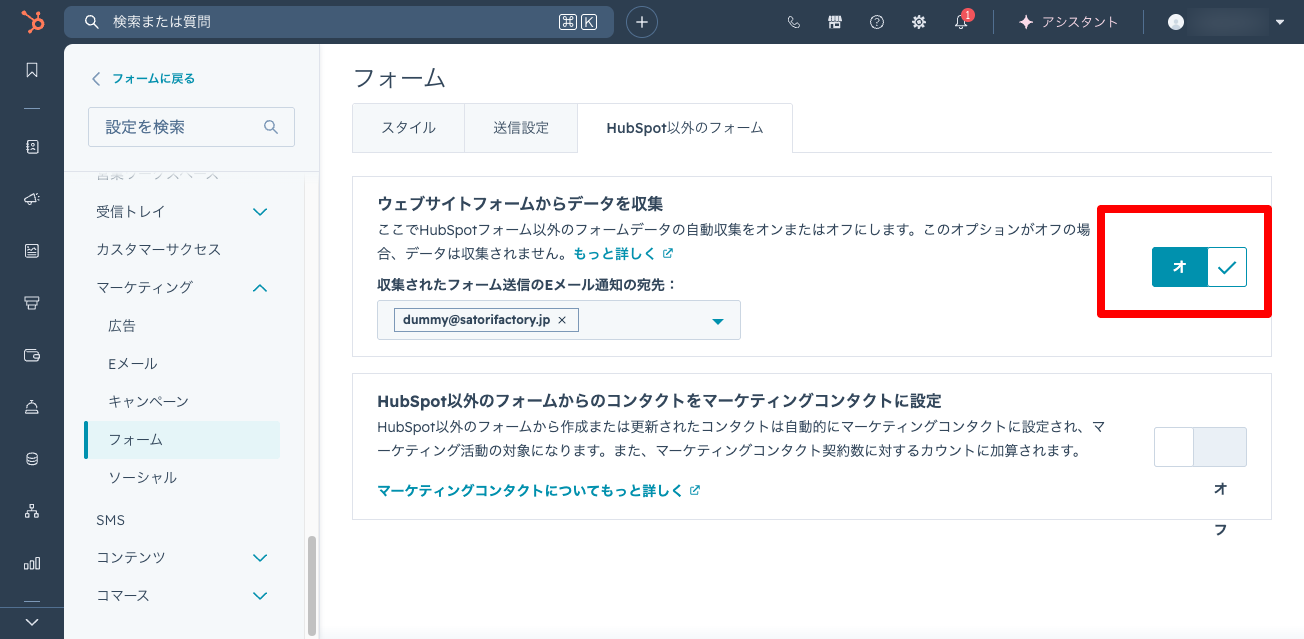
Task: Open Eメール settings item
Action: pos(133,363)
